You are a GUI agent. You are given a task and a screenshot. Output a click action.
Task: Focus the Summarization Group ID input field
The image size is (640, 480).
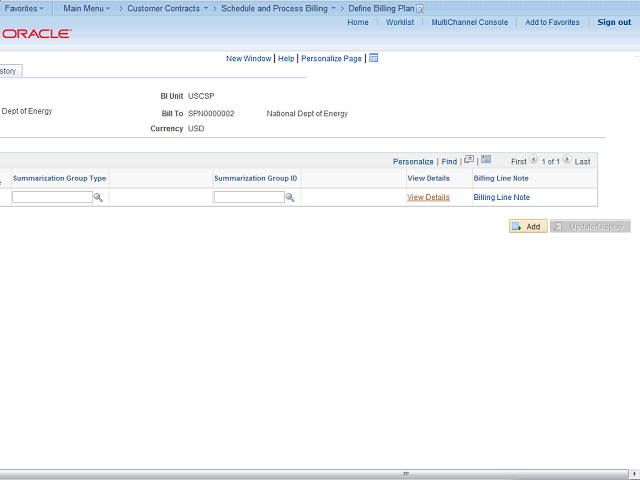pos(249,197)
